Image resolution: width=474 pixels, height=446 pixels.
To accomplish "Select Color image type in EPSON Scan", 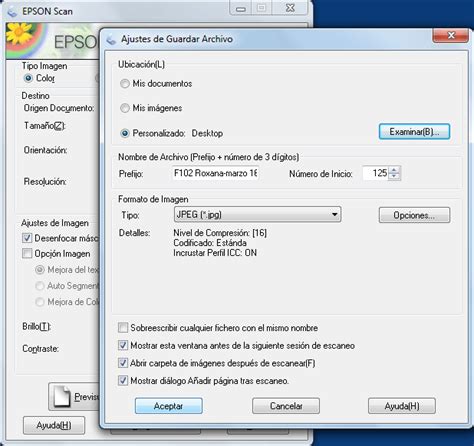I will coord(28,78).
